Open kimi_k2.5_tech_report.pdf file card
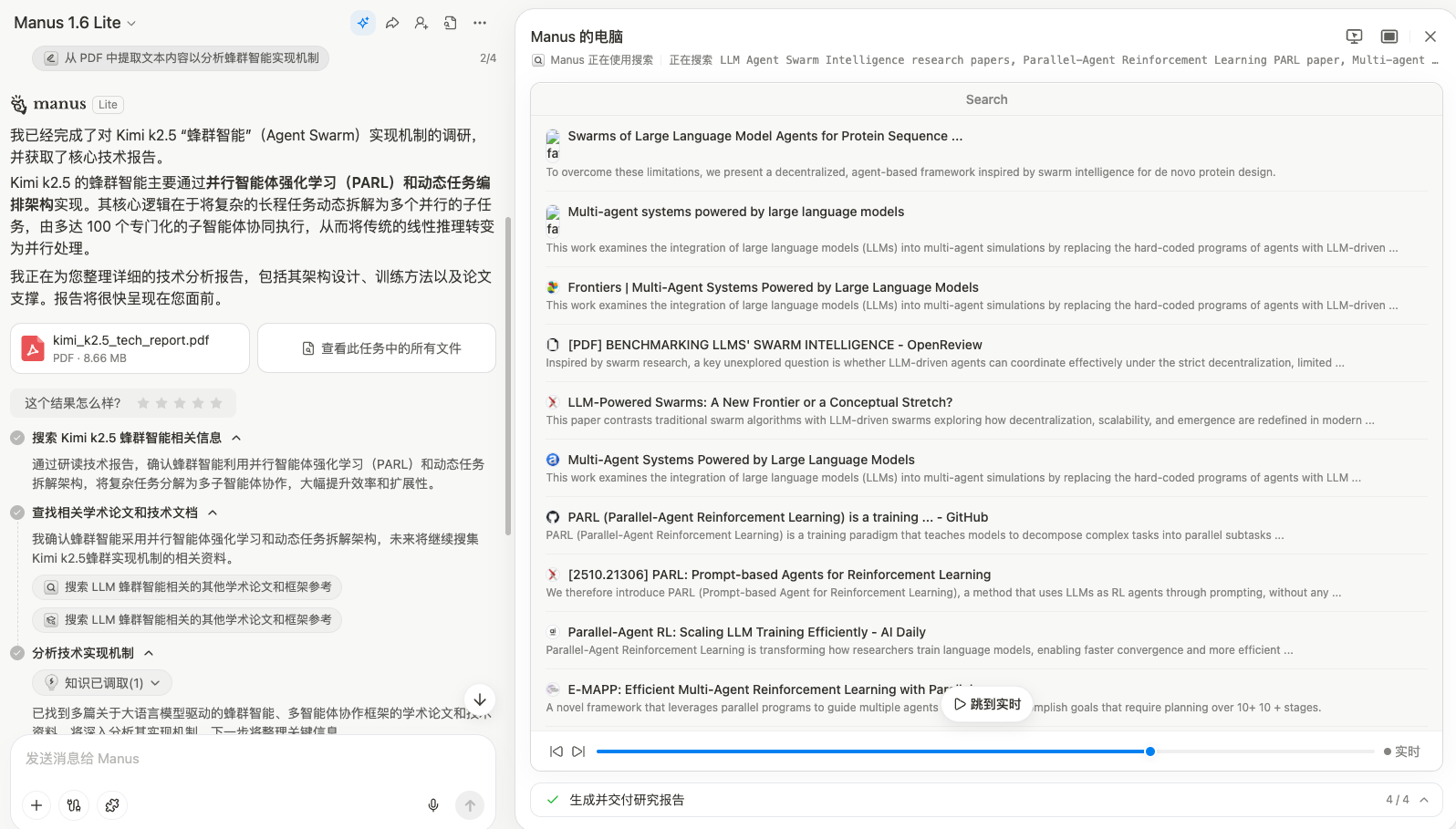1456x829 pixels. [x=130, y=348]
